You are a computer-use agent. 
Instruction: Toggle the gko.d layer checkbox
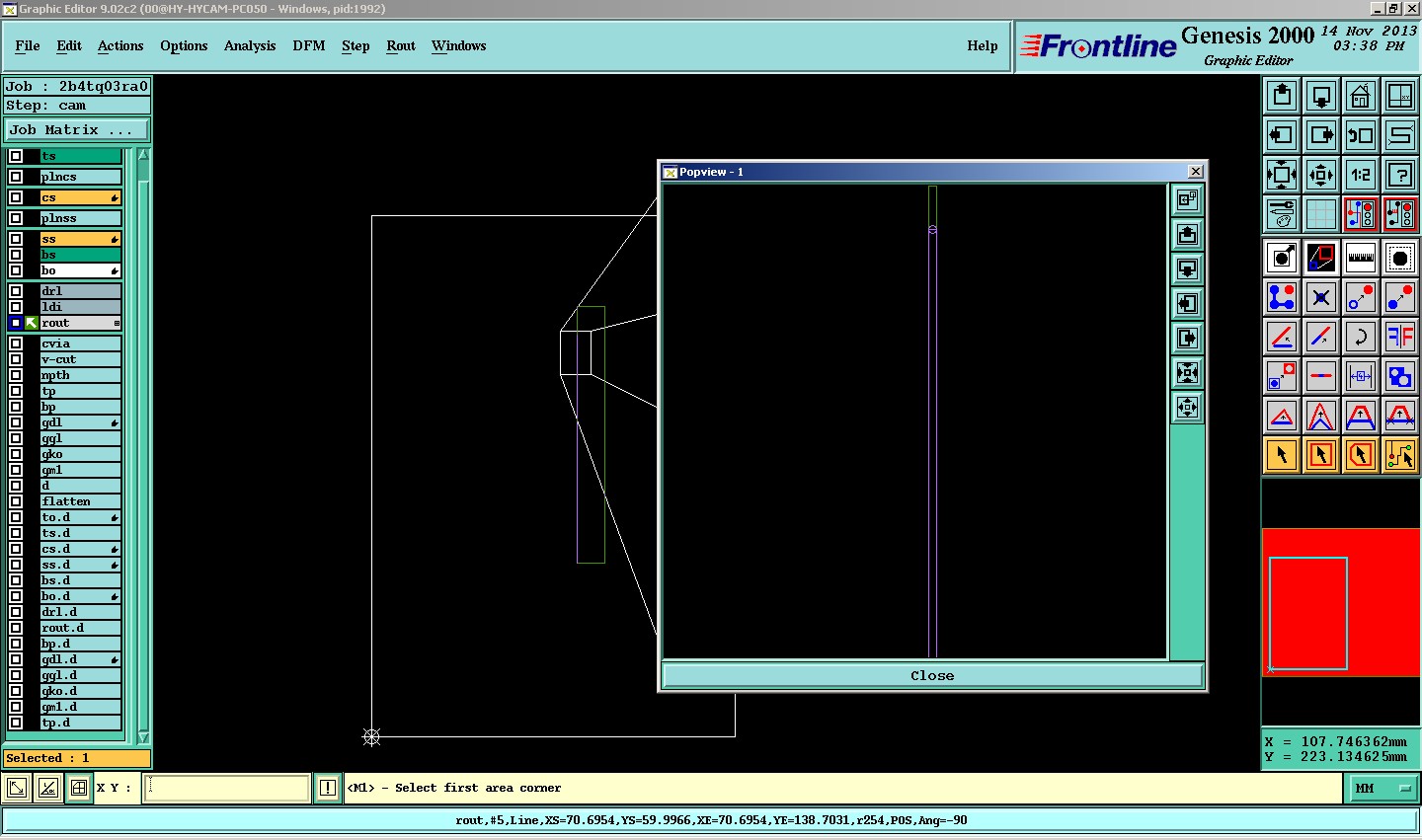(16, 691)
